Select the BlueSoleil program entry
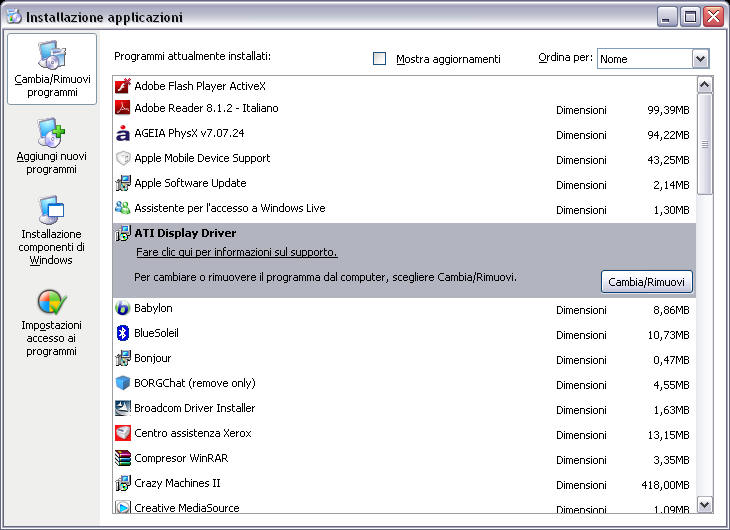The height and width of the screenshot is (530, 730). [404, 333]
